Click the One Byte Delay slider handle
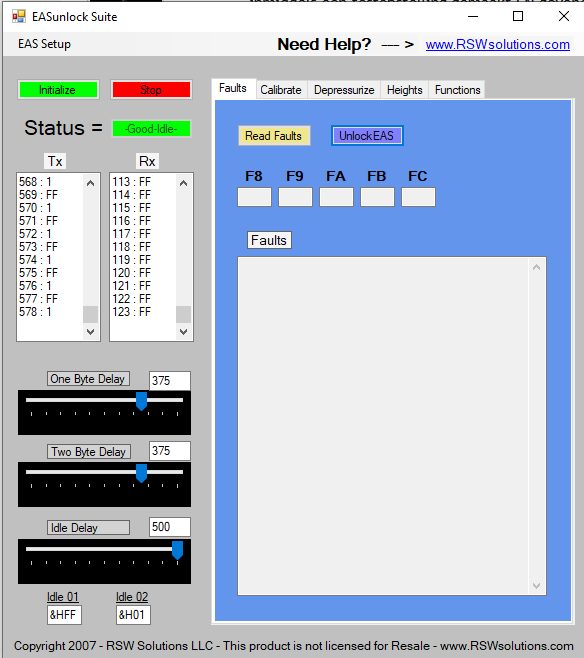The image size is (584, 658). pos(141,401)
